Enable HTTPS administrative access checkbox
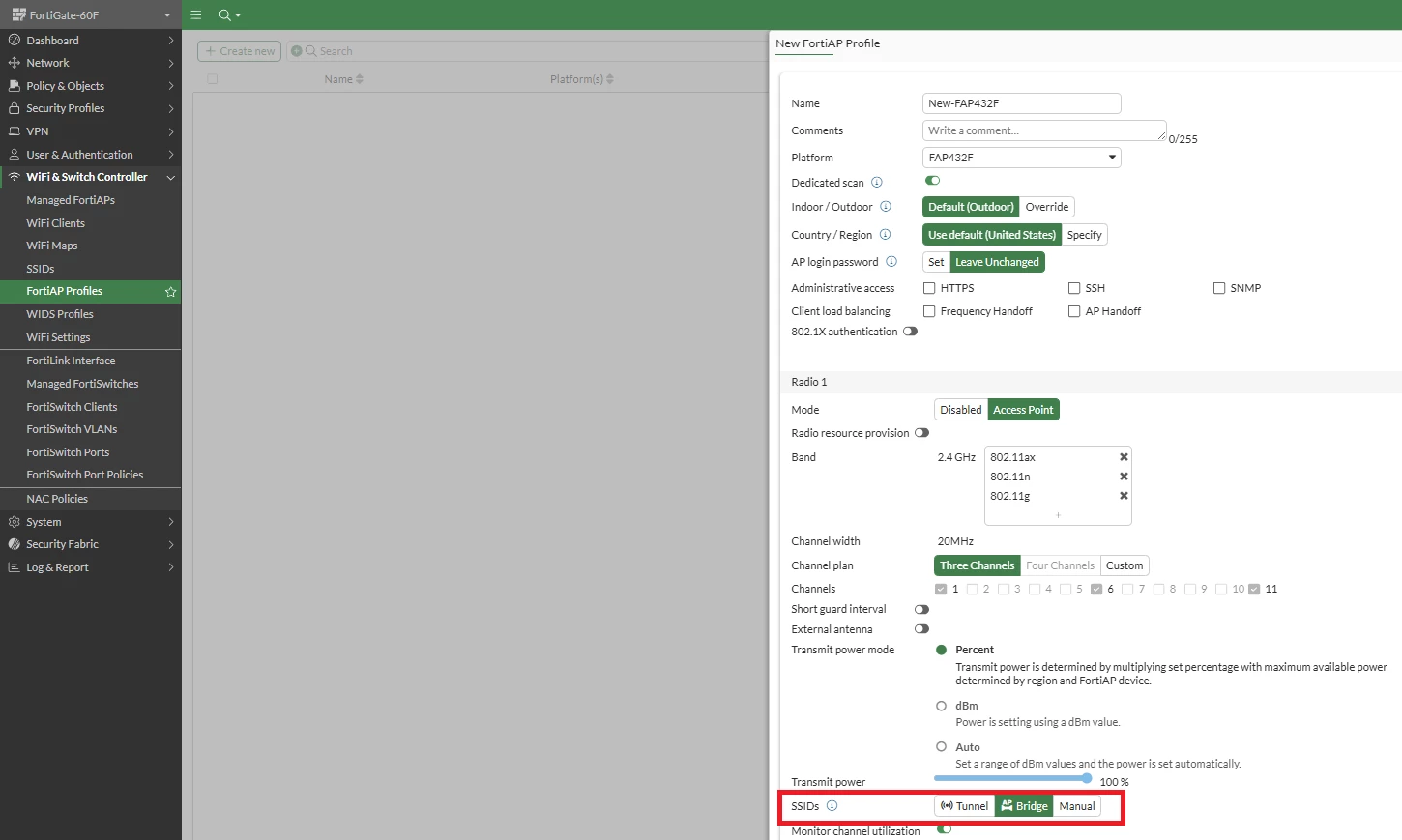This screenshot has width=1402, height=840. coord(929,288)
